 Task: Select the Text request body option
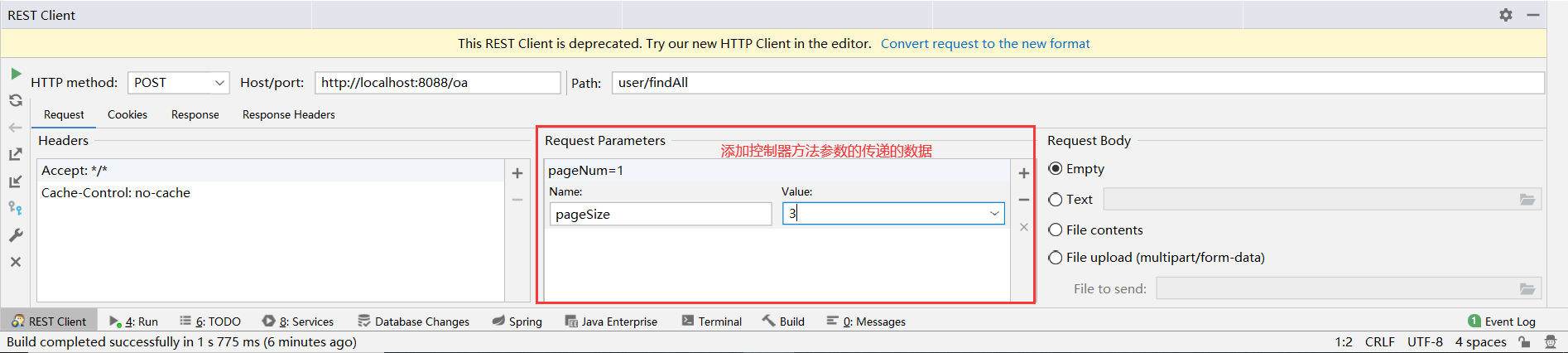(1070, 200)
